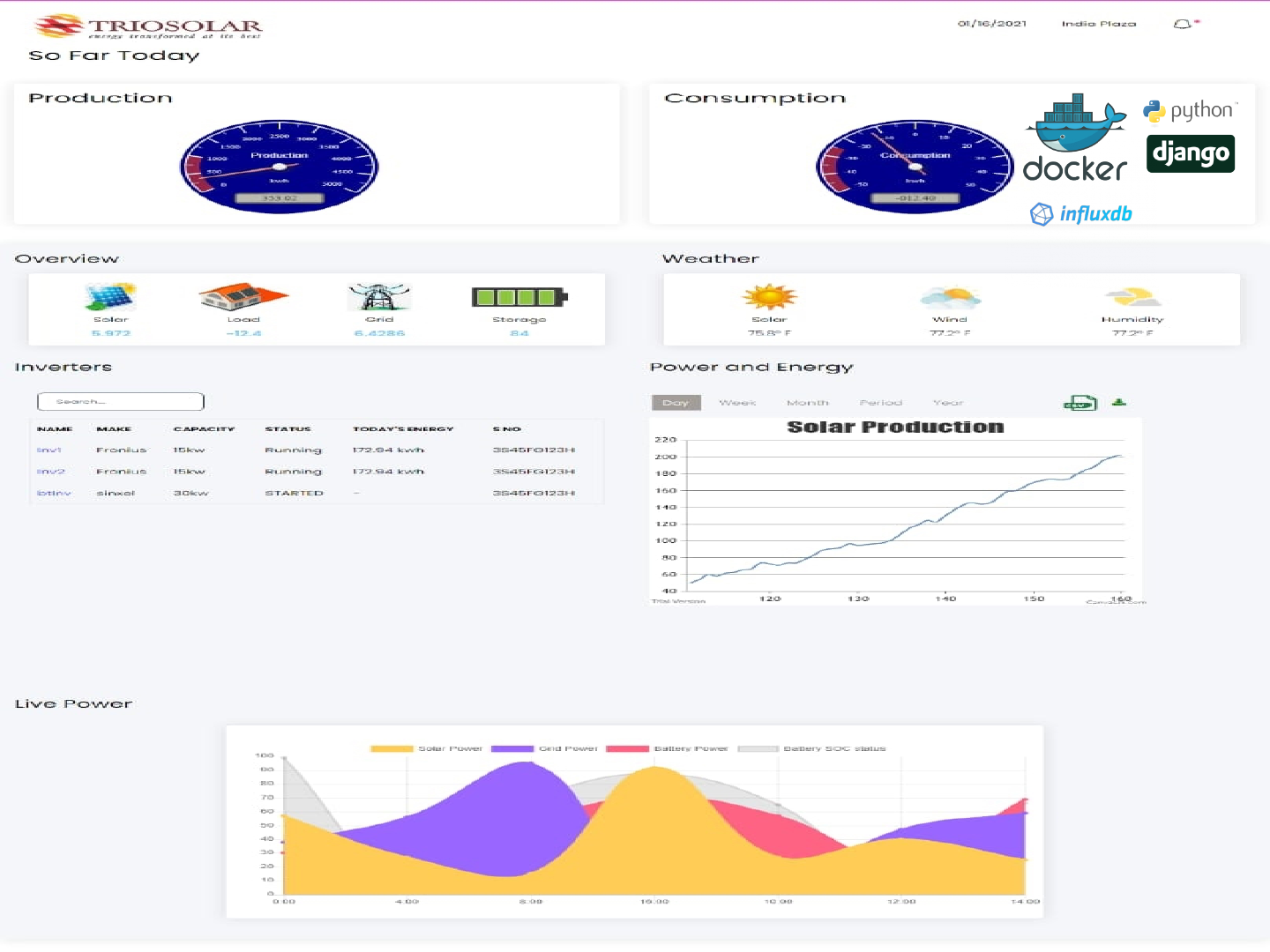The height and width of the screenshot is (952, 1270).
Task: Click the STARTED status cell
Action: [x=295, y=494]
